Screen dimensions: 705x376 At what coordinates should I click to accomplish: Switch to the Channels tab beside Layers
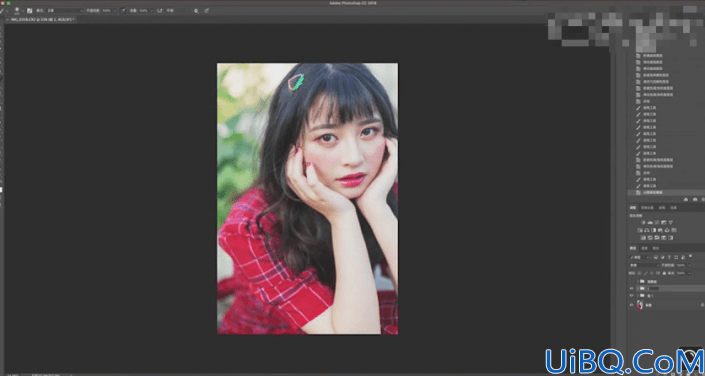(x=644, y=248)
